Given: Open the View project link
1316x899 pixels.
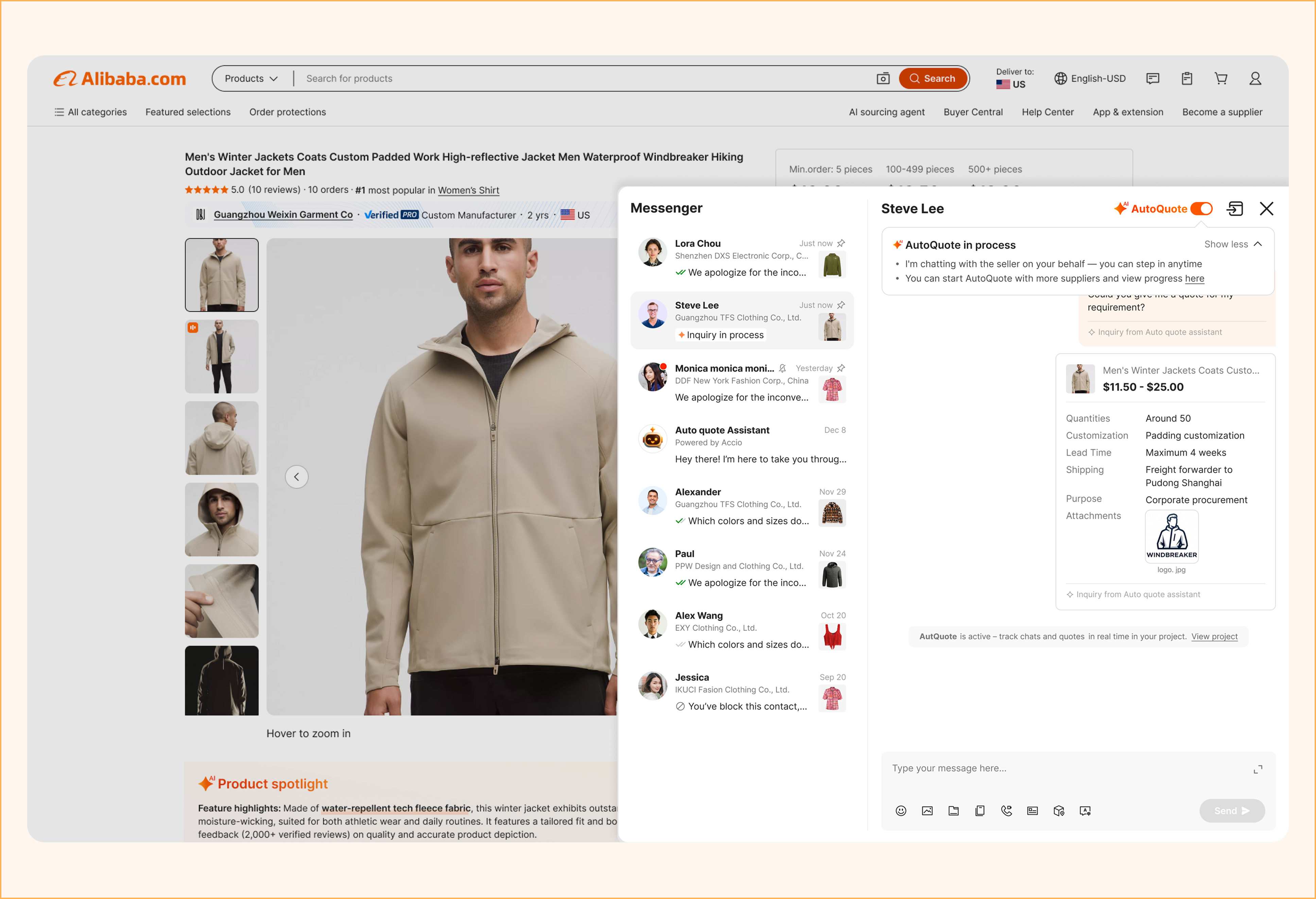Looking at the screenshot, I should (x=1214, y=636).
